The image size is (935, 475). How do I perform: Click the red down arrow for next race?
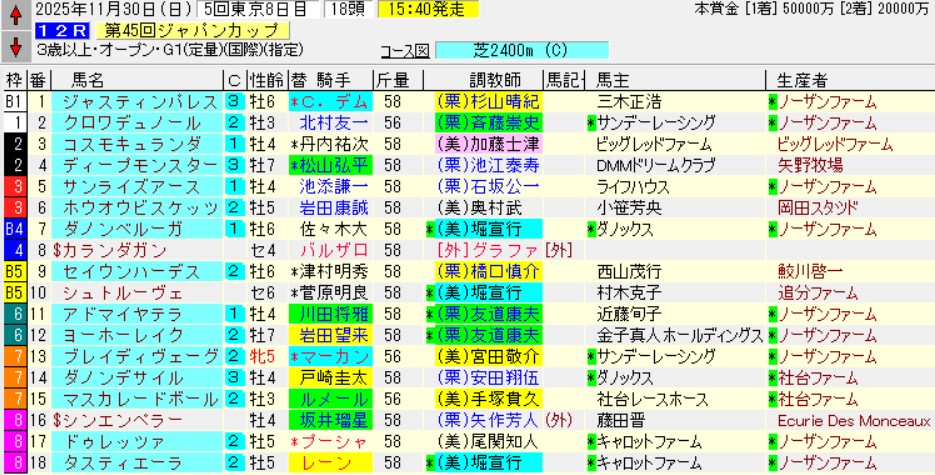point(15,48)
